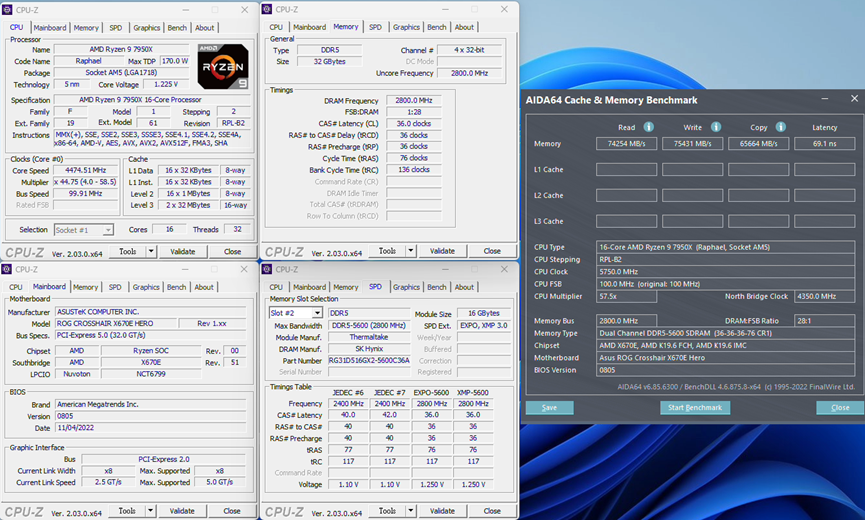This screenshot has height=520, width=865.
Task: Click the part number RG31D516GX2-5600C36A
Action: point(369,361)
